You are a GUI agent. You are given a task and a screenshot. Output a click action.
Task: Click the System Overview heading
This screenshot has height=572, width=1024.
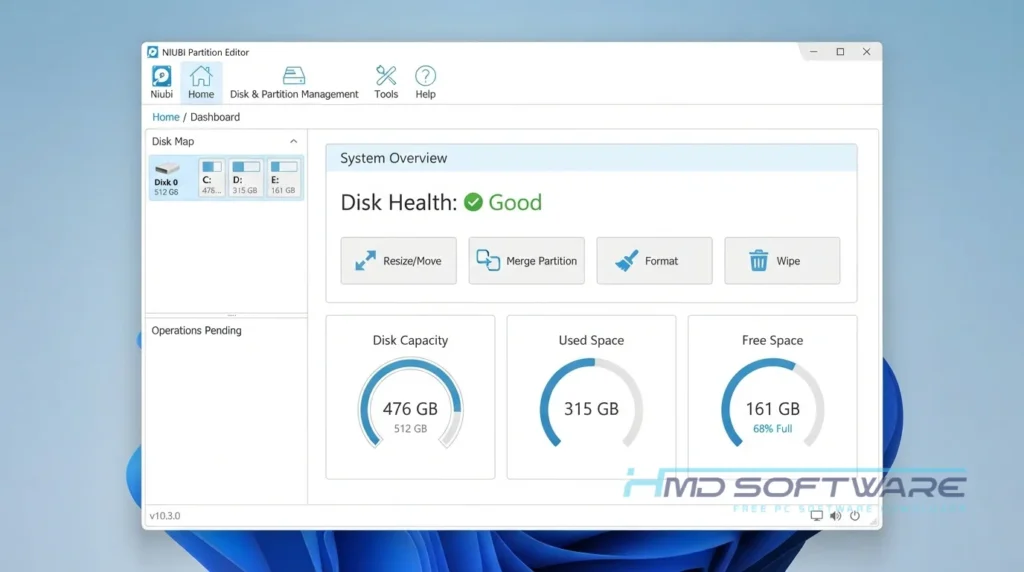coord(394,158)
